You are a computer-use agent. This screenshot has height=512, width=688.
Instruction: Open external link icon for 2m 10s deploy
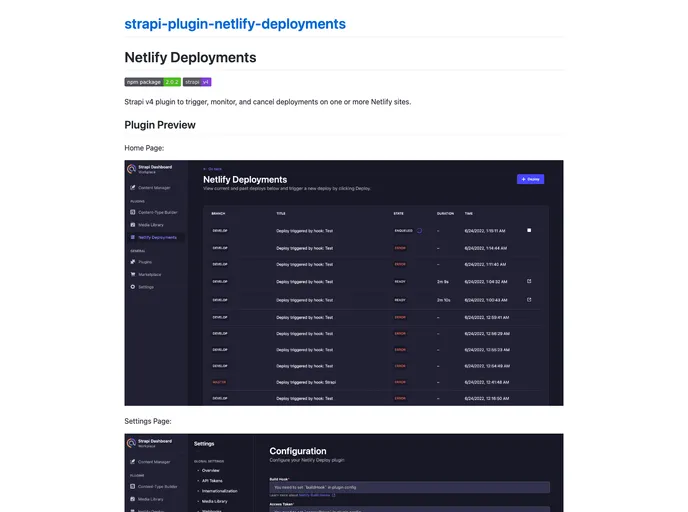click(529, 300)
